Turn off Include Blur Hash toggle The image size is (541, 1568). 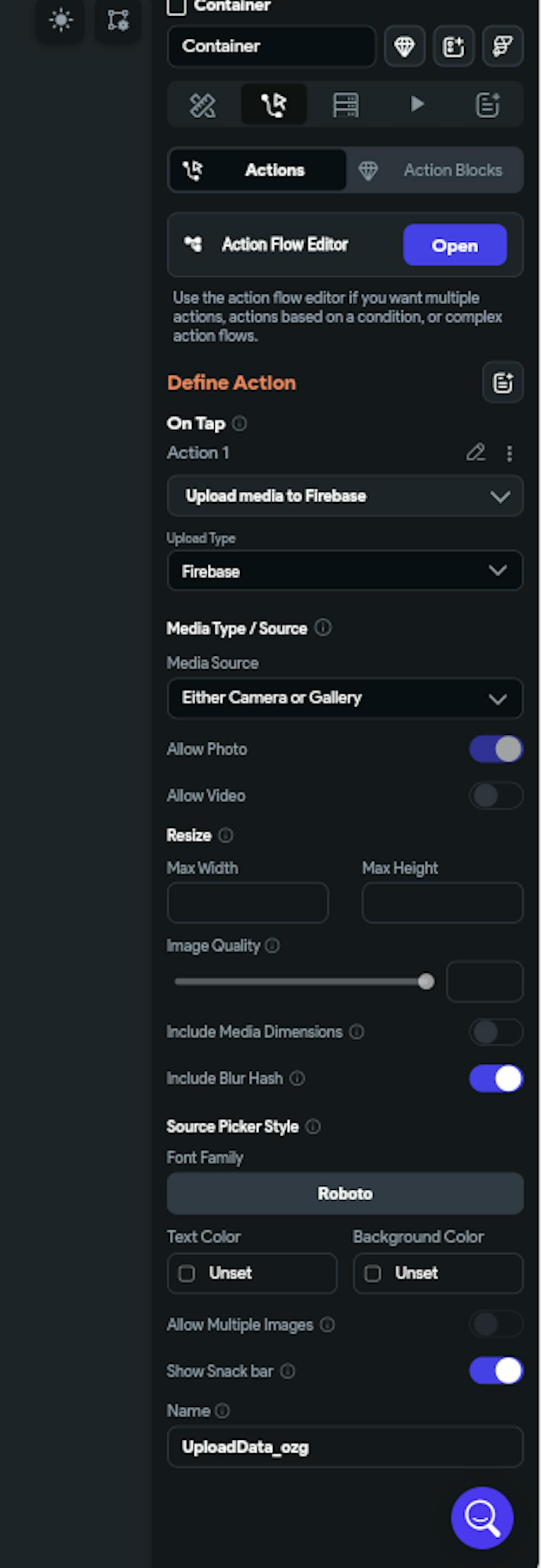[496, 1078]
